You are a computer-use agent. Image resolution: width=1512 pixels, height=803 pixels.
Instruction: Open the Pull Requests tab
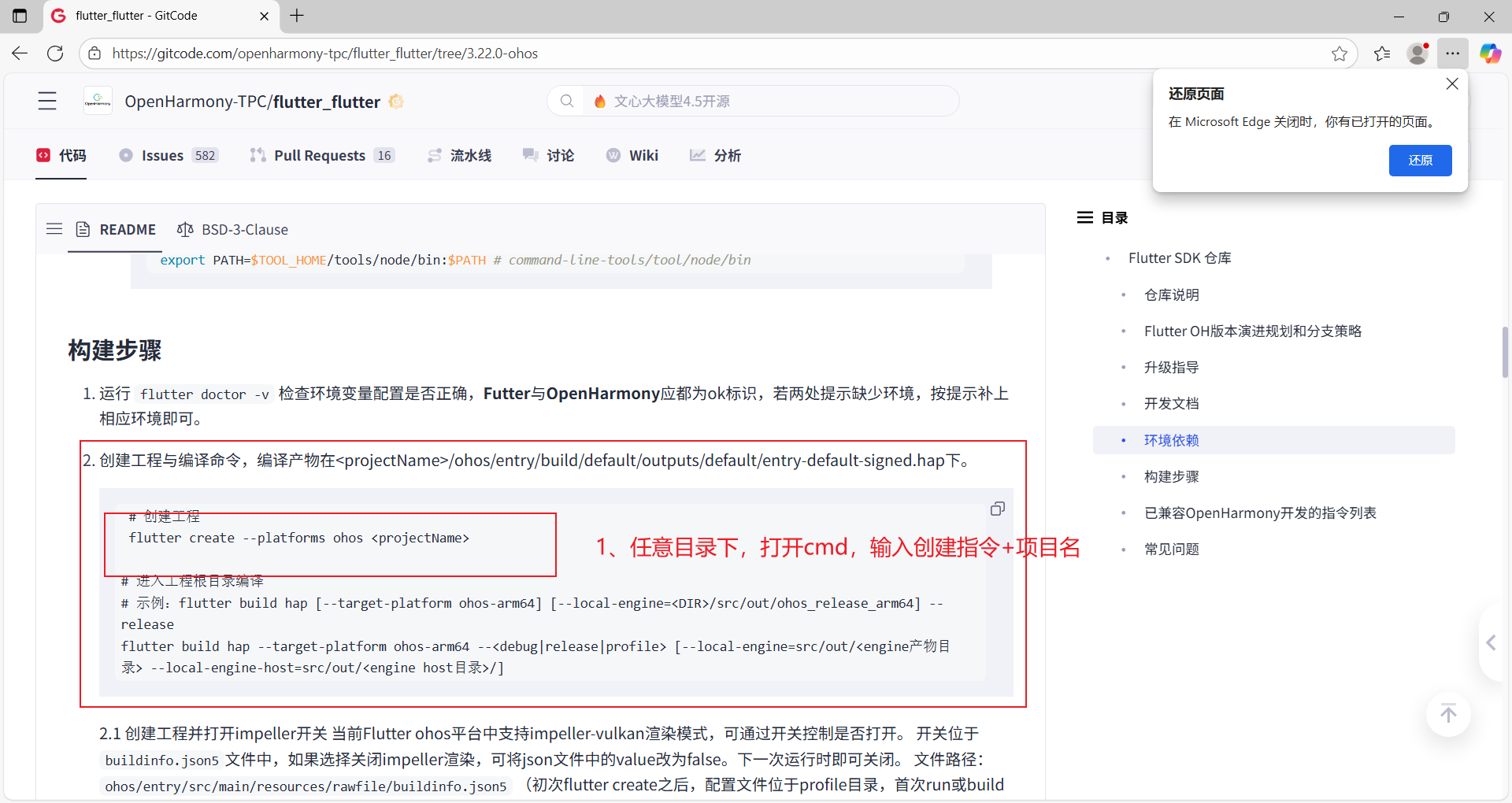(x=322, y=156)
